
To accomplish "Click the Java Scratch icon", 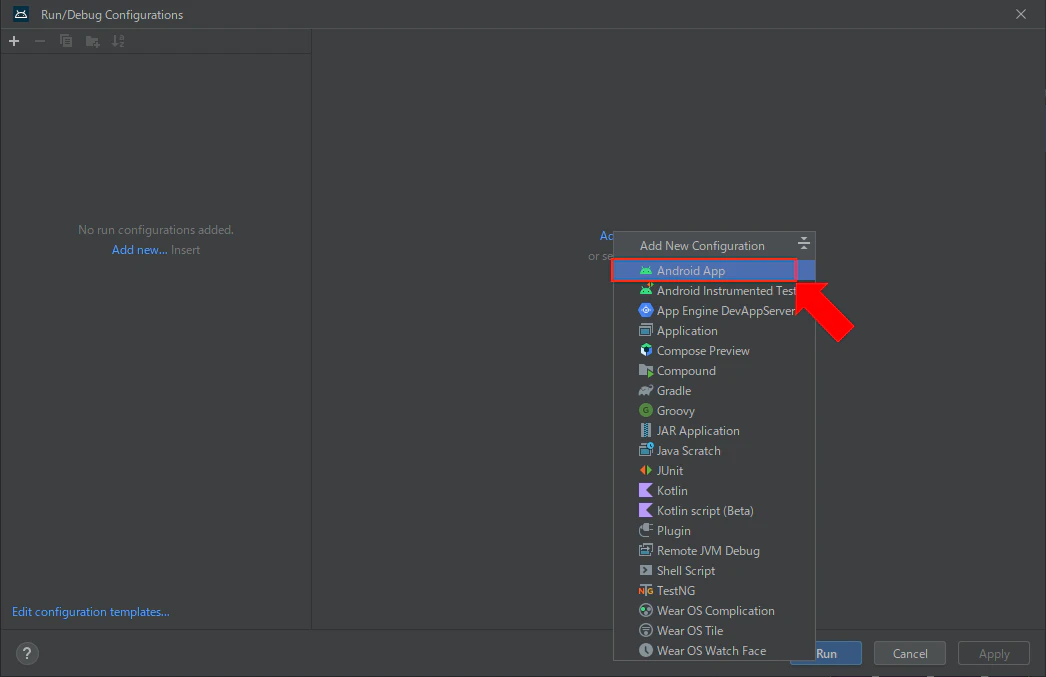I will tap(646, 450).
